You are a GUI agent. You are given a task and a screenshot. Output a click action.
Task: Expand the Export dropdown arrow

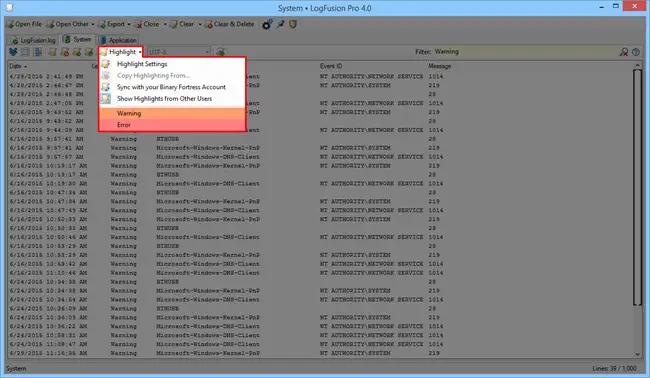(129, 24)
